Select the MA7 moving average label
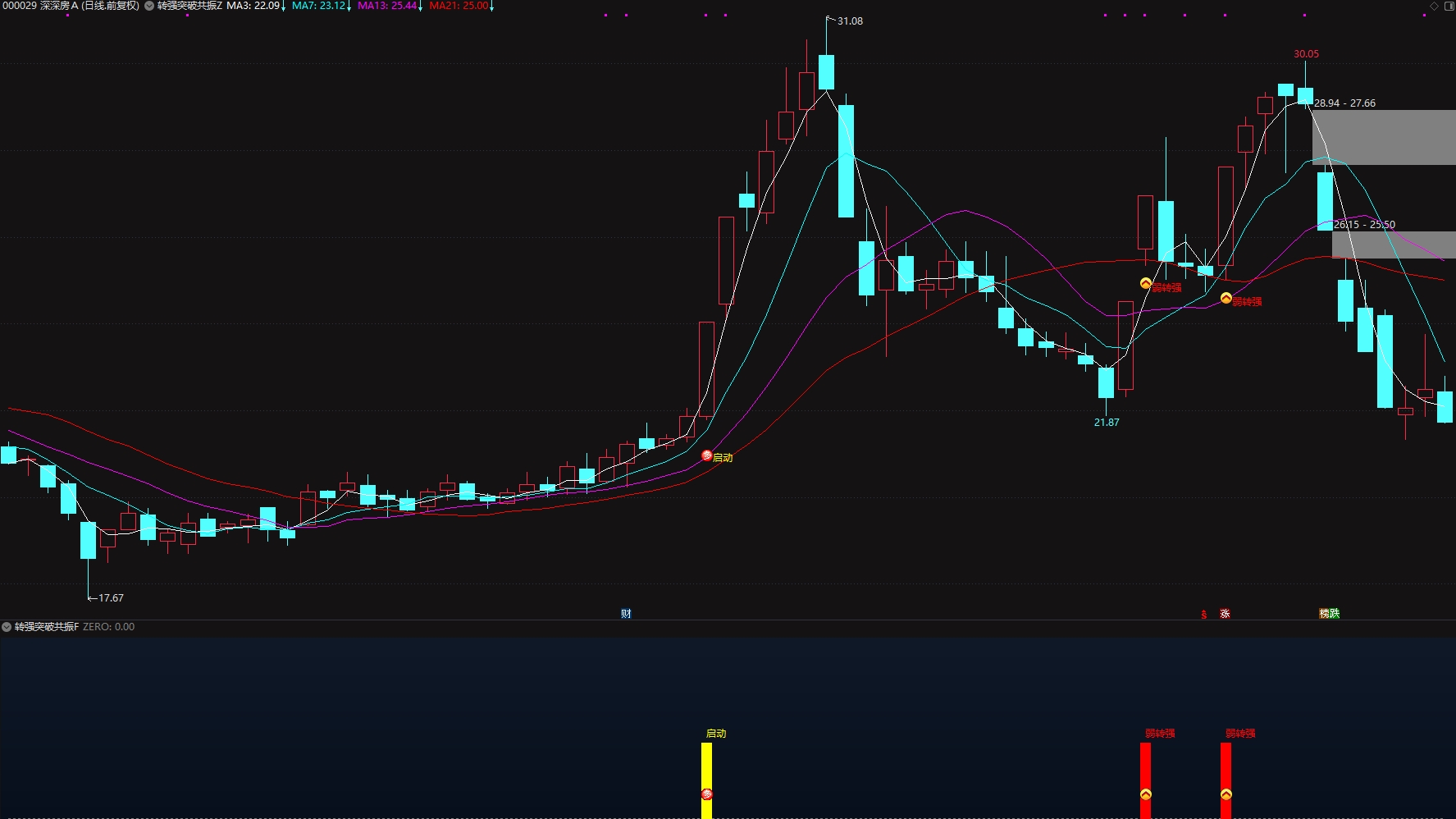The image size is (1456, 819). pos(318,6)
